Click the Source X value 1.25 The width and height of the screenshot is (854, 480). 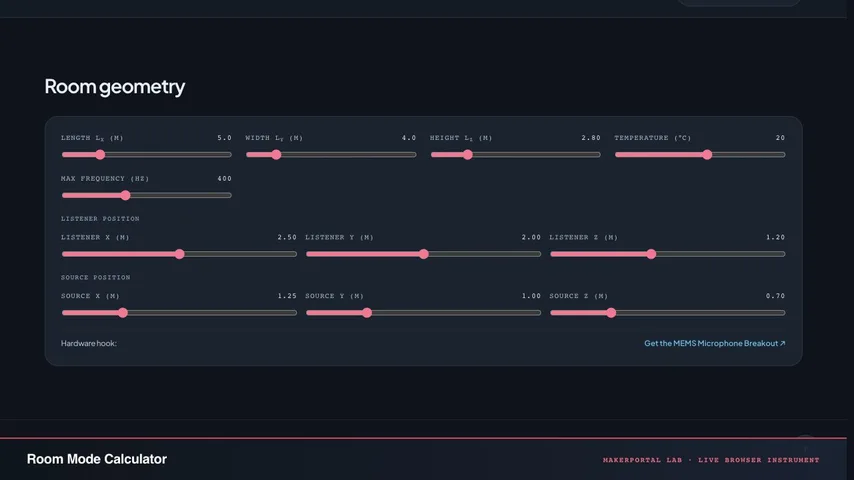287,296
